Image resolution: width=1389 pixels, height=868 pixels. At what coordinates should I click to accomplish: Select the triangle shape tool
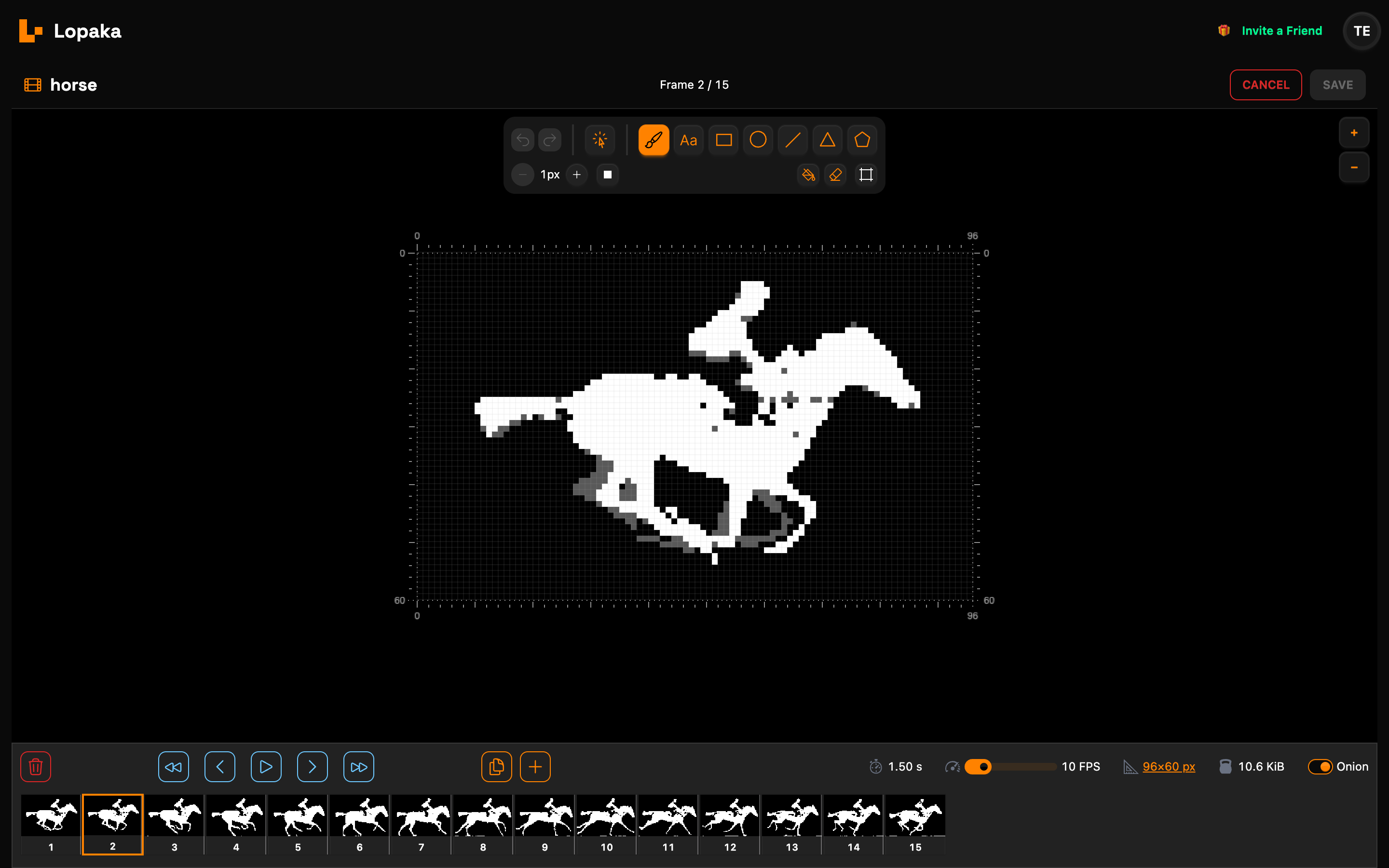click(827, 140)
